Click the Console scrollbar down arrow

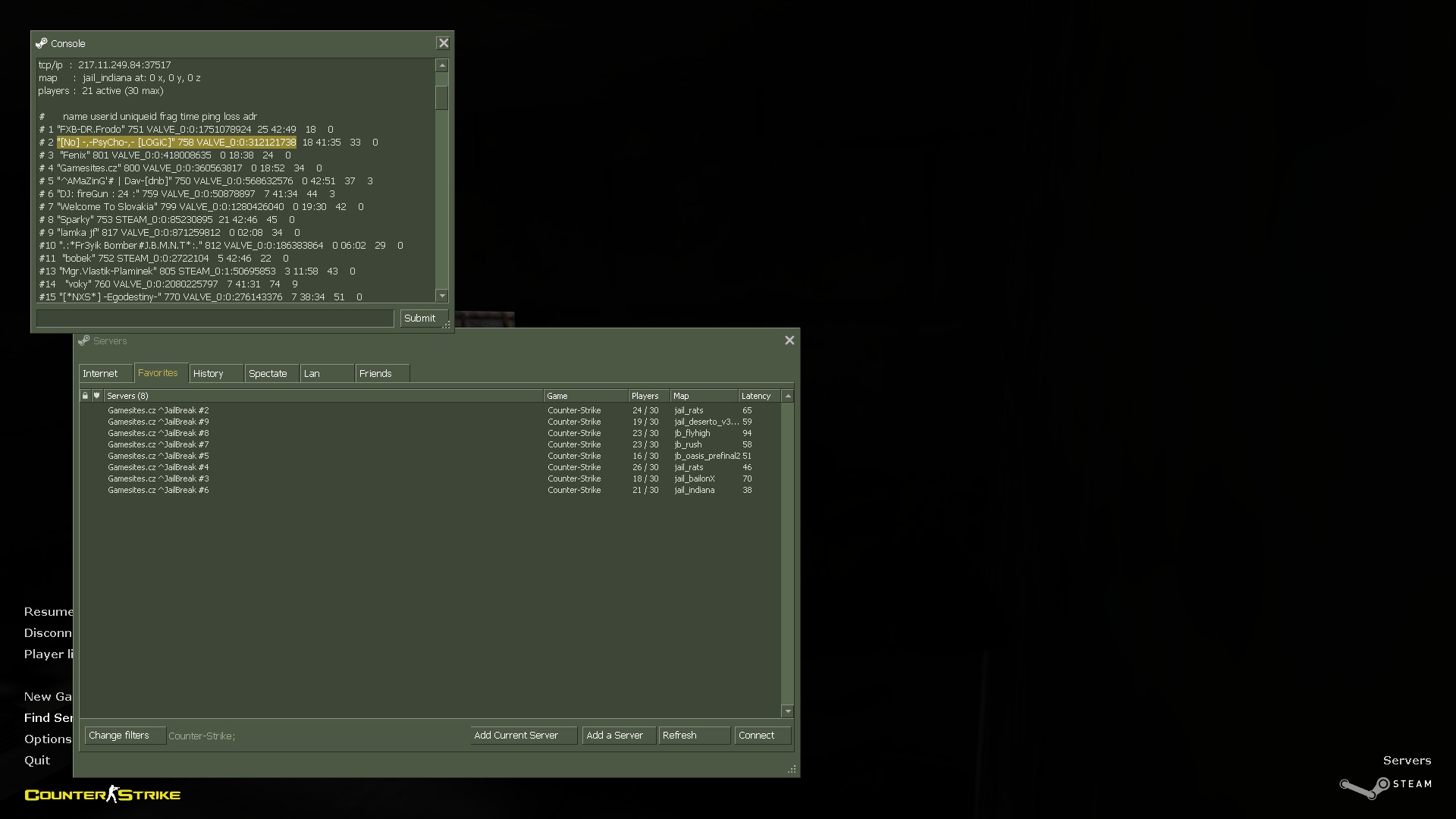point(441,296)
